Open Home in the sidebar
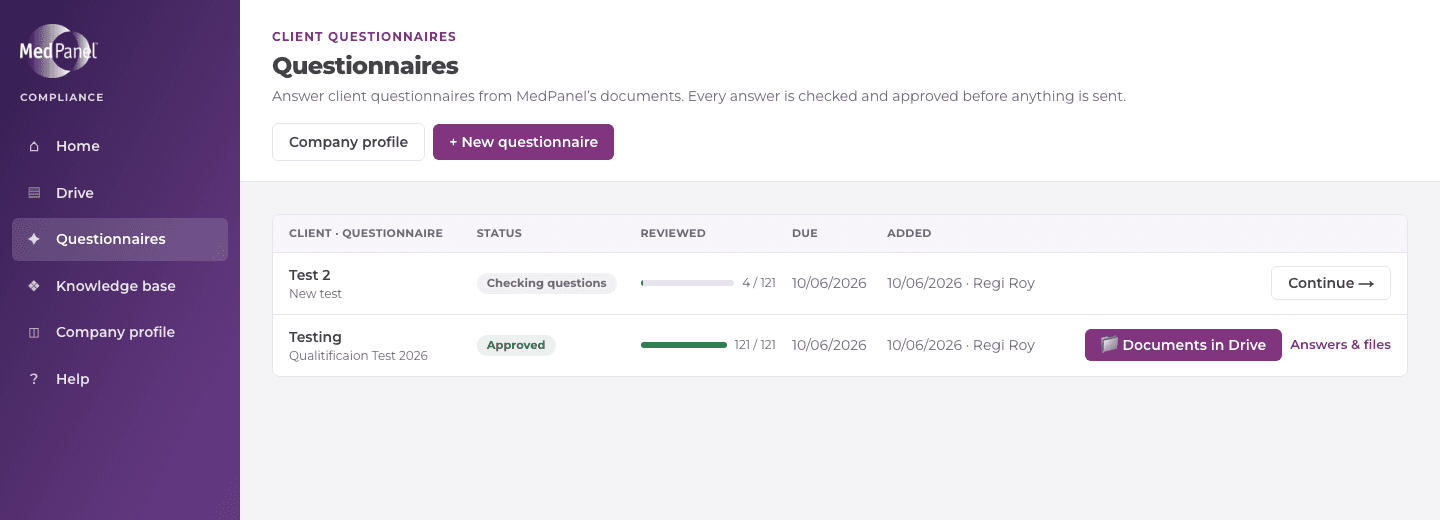This screenshot has width=1440, height=520. click(x=120, y=146)
